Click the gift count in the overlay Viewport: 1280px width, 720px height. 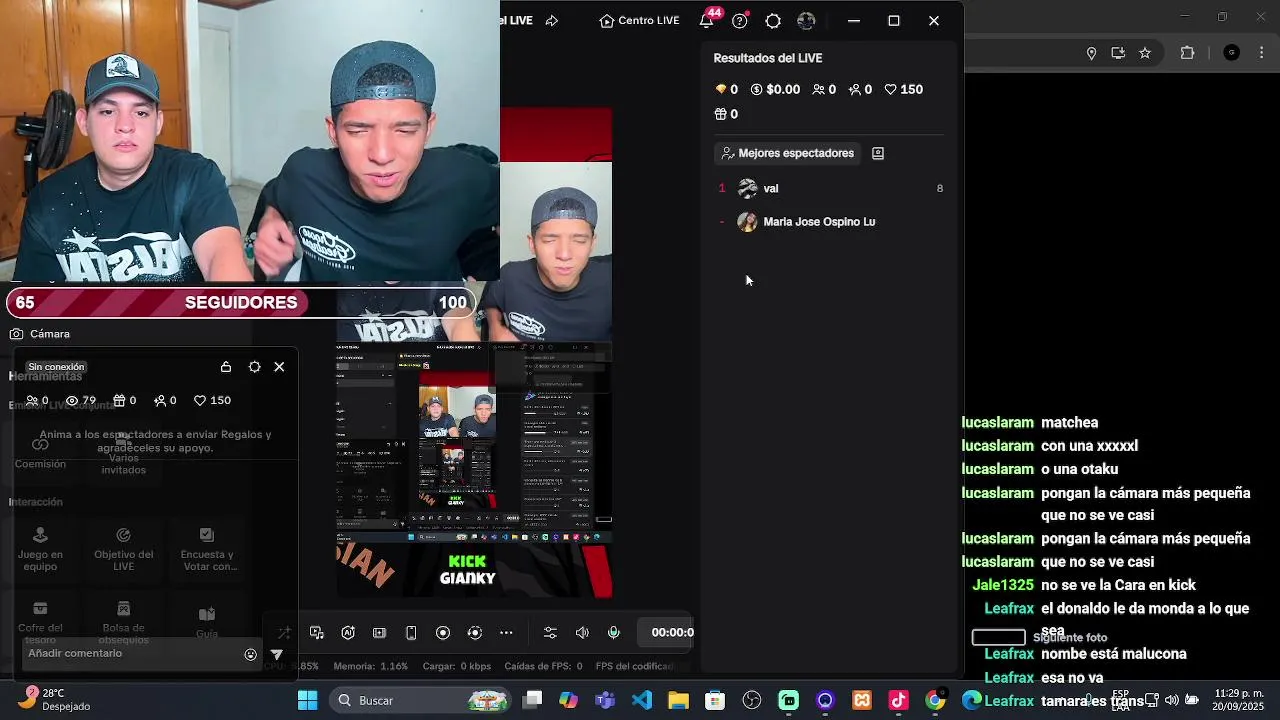[125, 400]
